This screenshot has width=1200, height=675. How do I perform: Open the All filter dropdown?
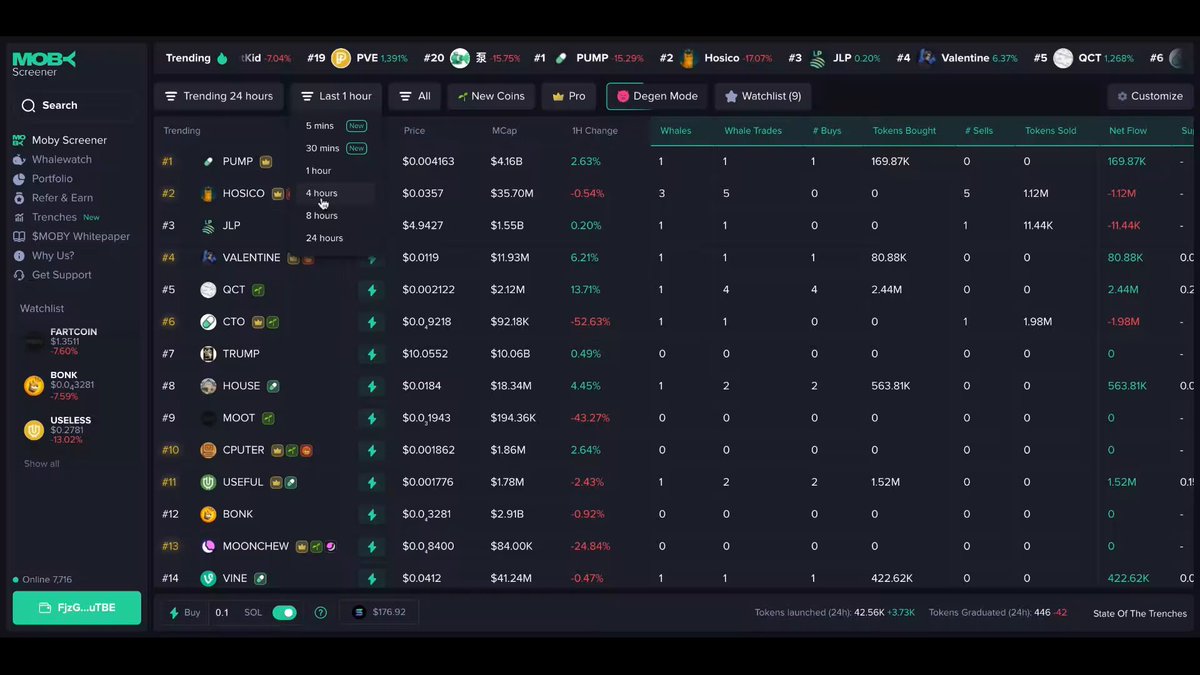click(415, 96)
